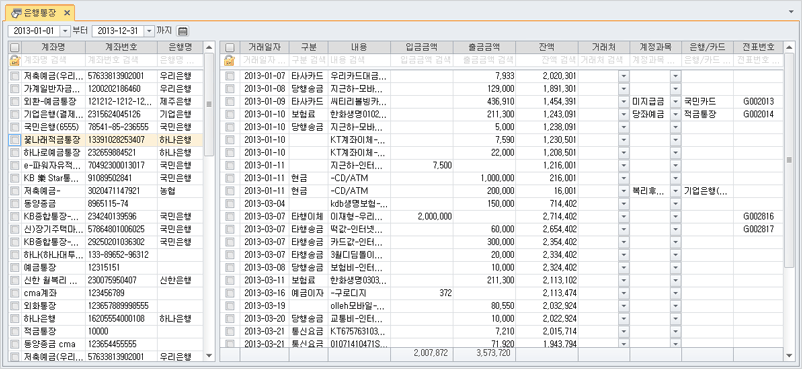The width and height of the screenshot is (802, 369).
Task: Focus the 내용 검색 filter field
Action: click(x=359, y=60)
